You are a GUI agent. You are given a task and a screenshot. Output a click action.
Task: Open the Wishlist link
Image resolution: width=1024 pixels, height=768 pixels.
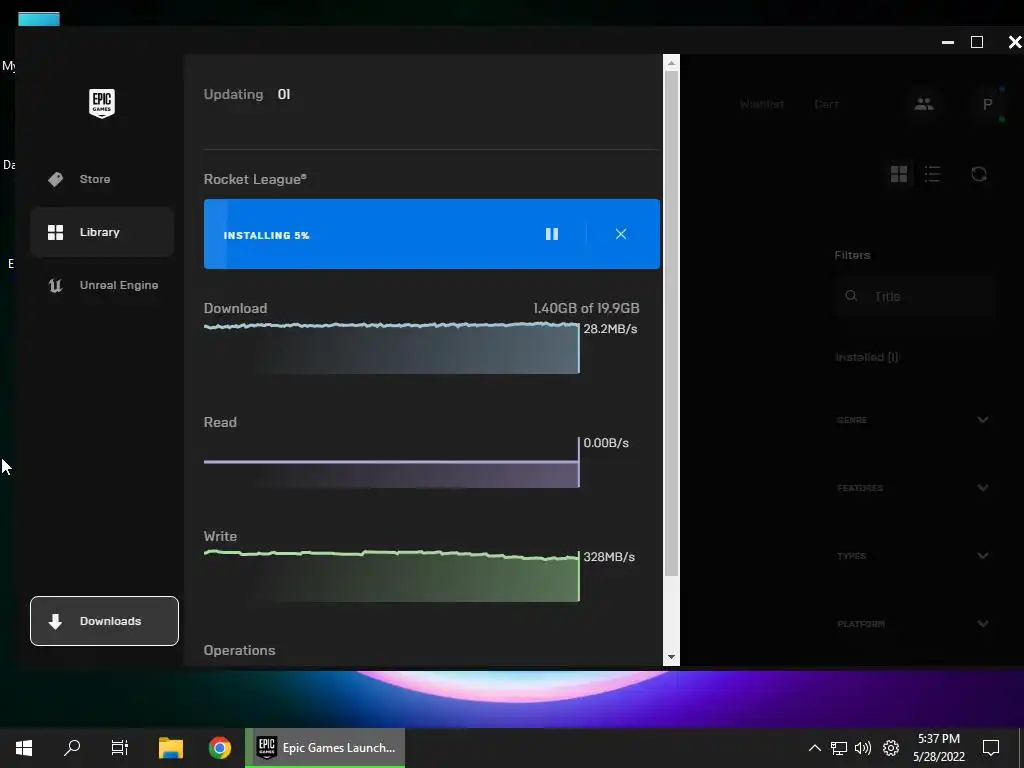pos(761,104)
